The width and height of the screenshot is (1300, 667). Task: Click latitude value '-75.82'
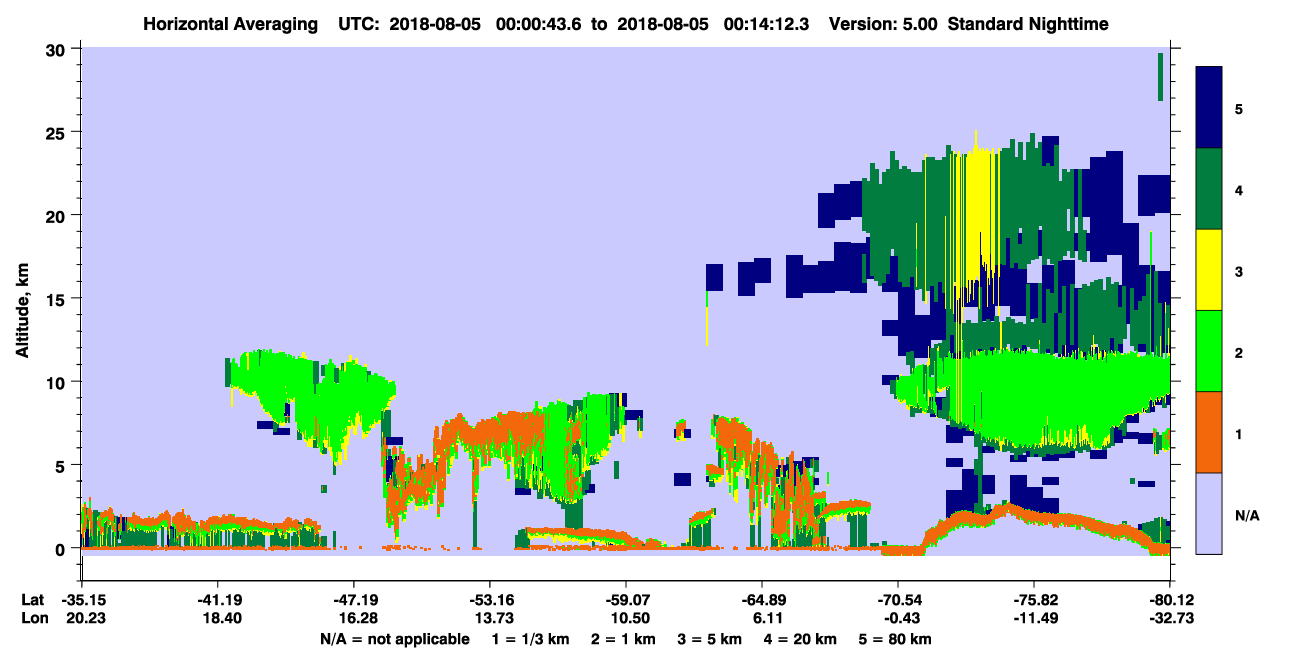click(x=1034, y=600)
